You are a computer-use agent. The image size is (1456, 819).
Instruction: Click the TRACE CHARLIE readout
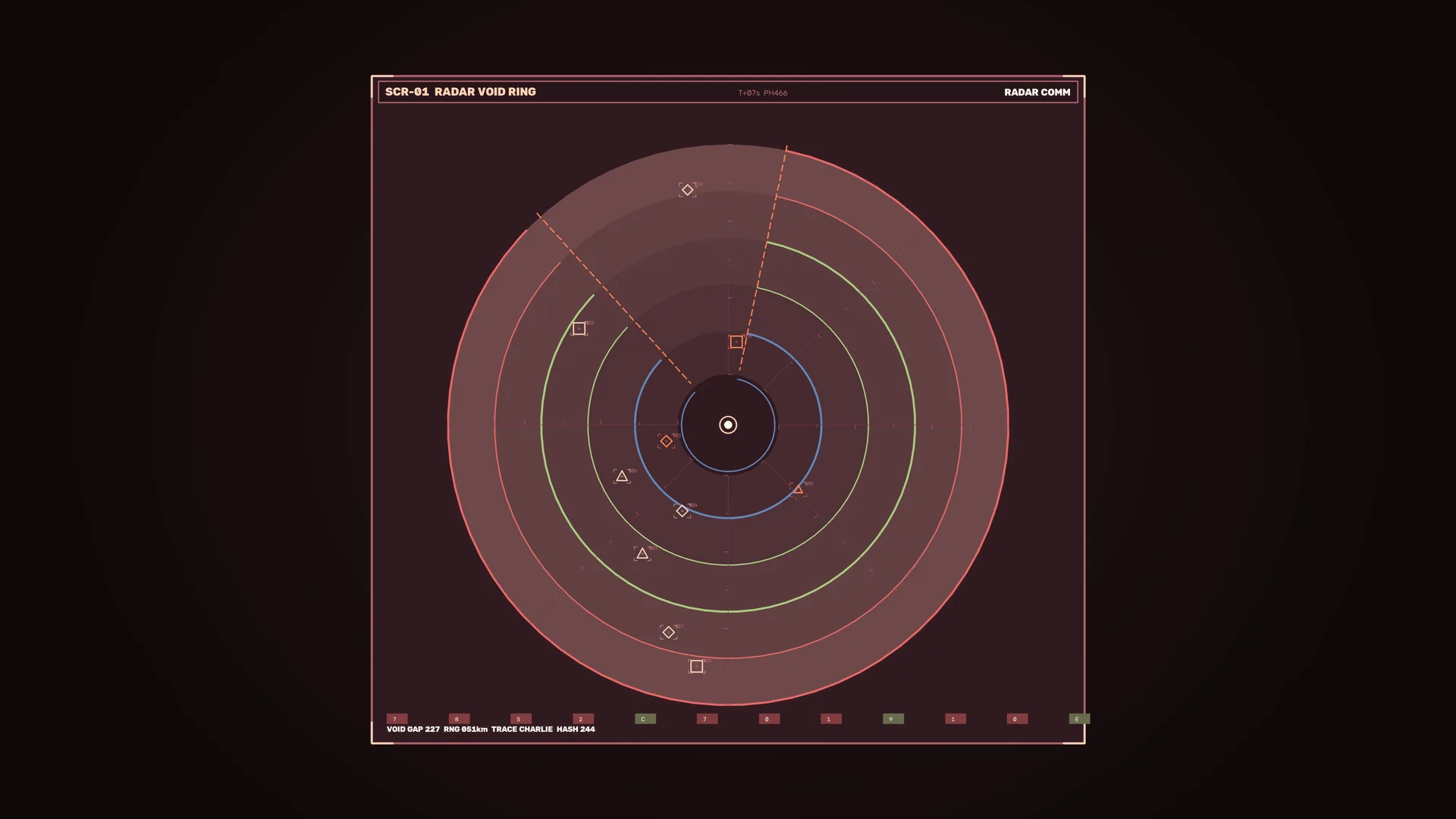tap(522, 730)
